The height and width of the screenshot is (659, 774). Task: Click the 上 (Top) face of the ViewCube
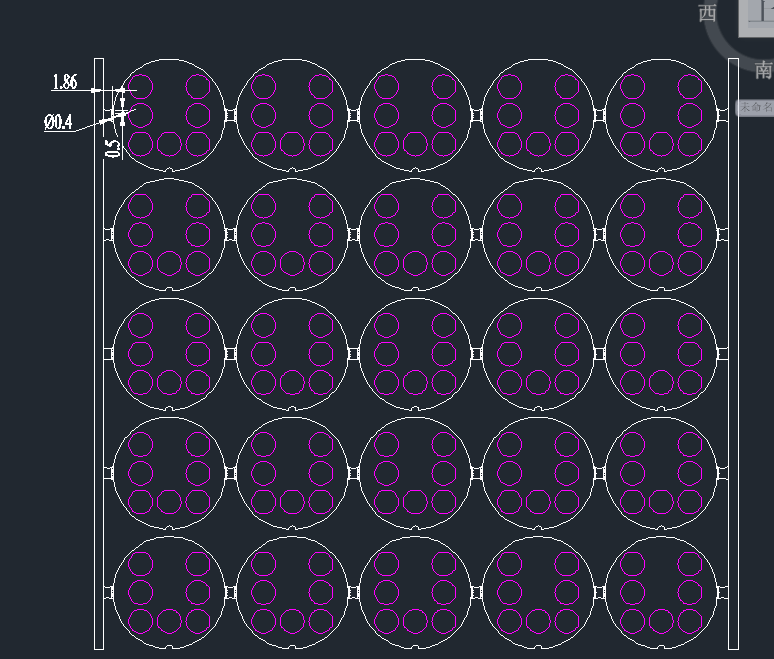[756, 17]
